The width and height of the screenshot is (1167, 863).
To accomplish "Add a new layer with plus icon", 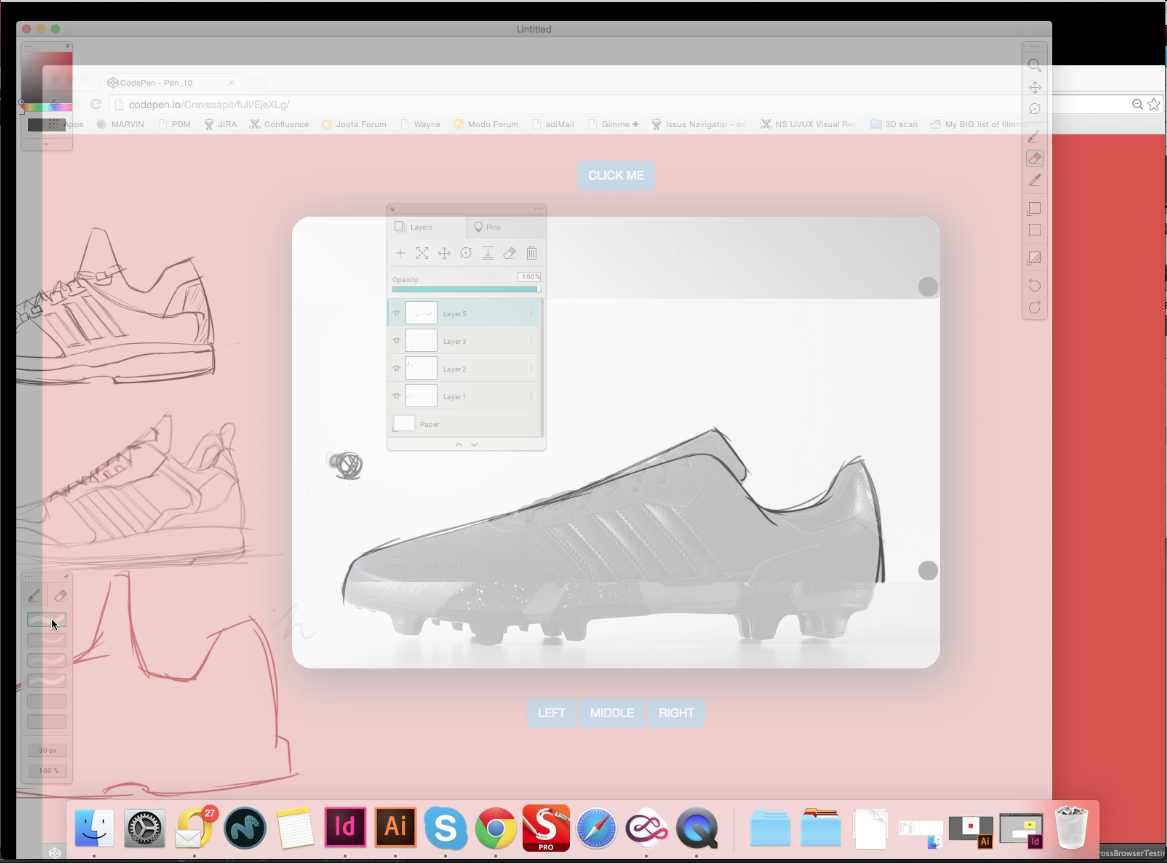I will coord(400,253).
